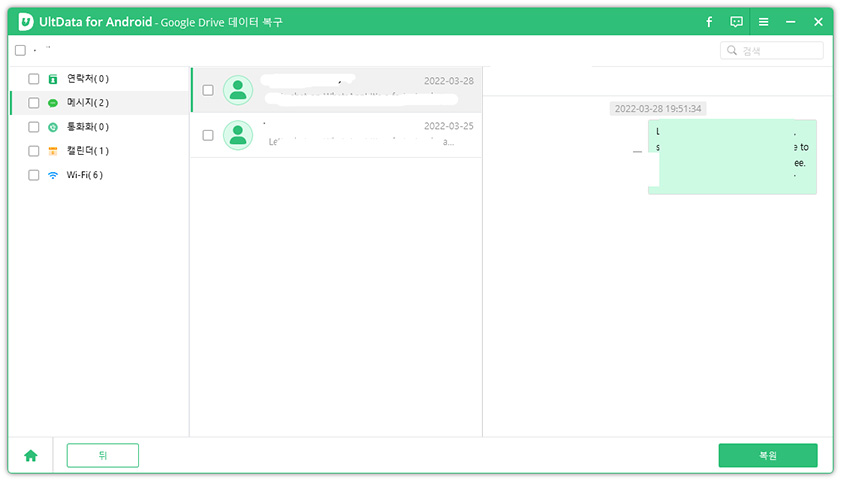Check the 연락처(0) checkbox
Viewport: 841px width, 481px height.
tap(34, 79)
